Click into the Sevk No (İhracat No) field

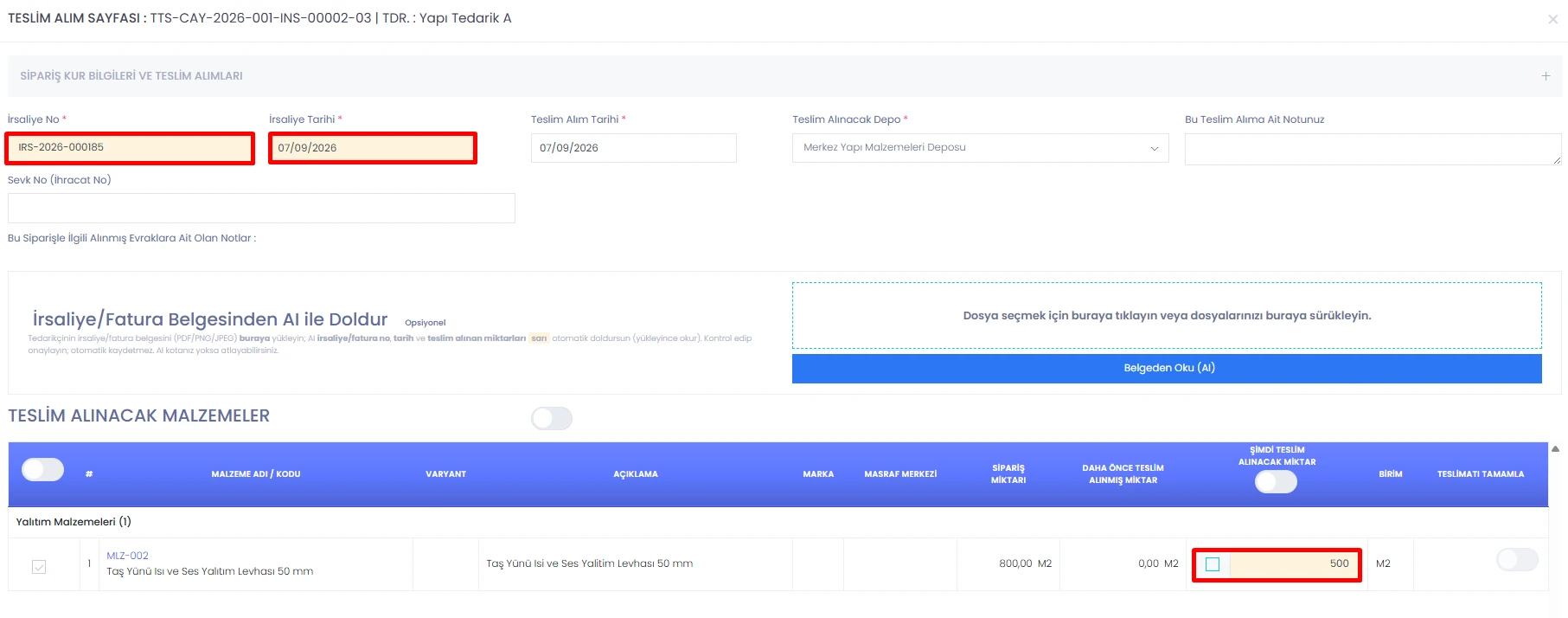tap(261, 209)
